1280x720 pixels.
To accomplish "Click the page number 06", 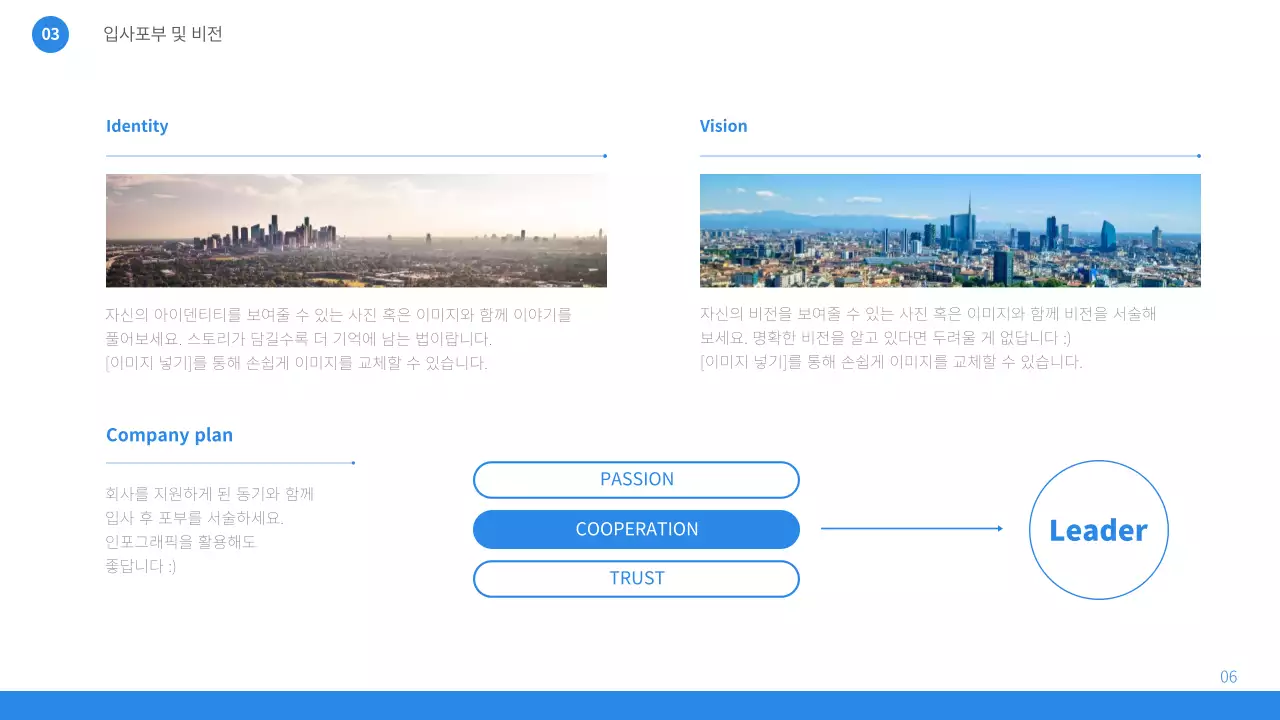I will coord(1228,677).
